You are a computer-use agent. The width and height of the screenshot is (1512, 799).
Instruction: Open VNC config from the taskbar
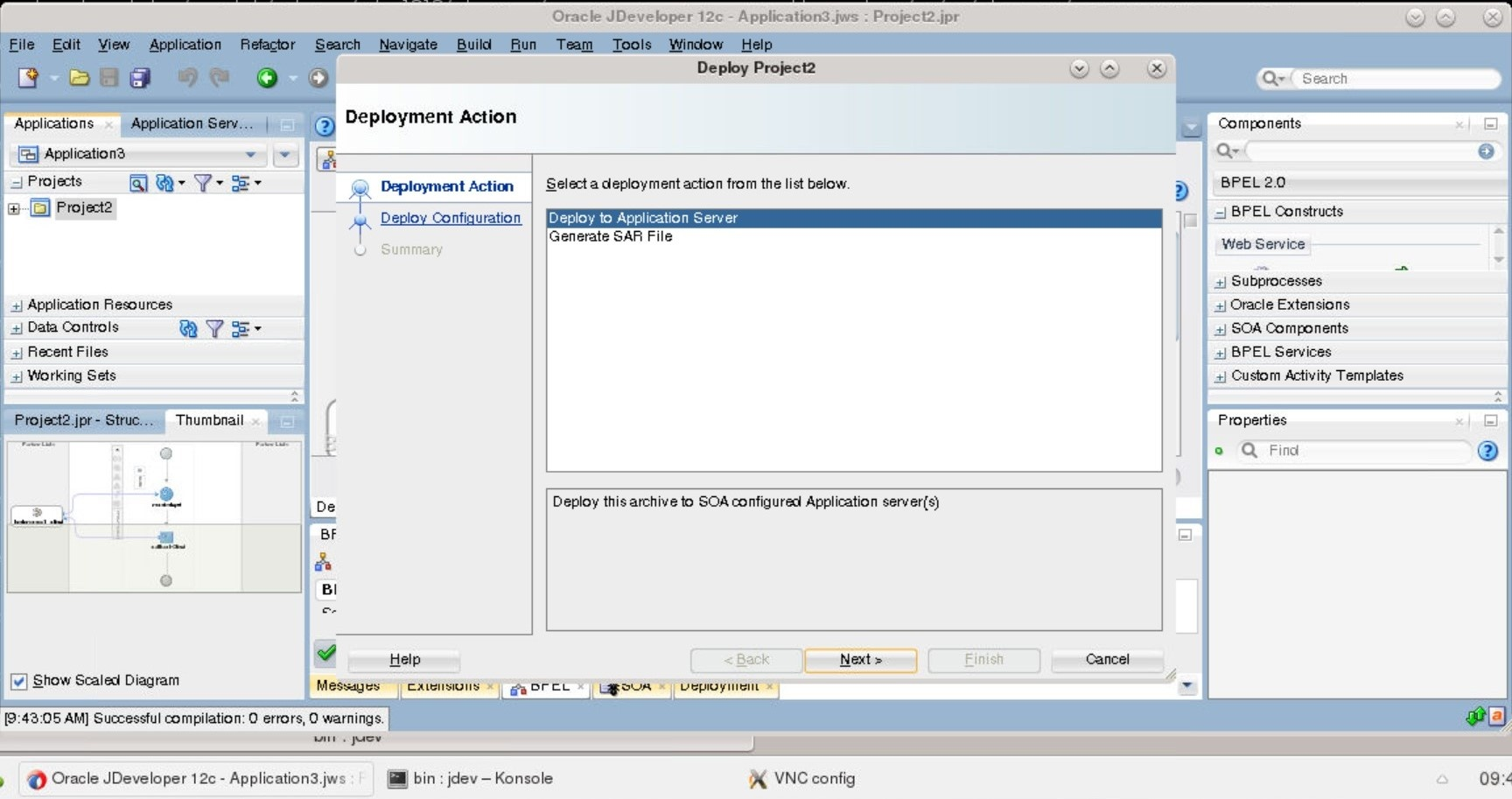tap(802, 778)
